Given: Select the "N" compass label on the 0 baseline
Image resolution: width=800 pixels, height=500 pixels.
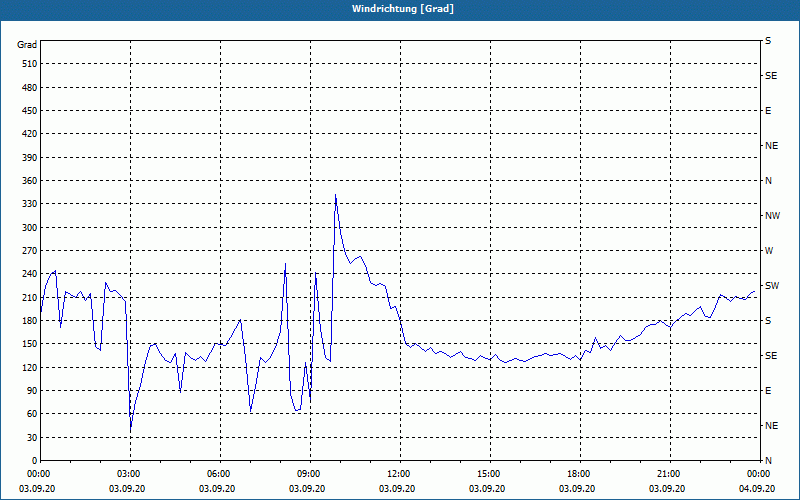Looking at the screenshot, I should click(768, 461).
